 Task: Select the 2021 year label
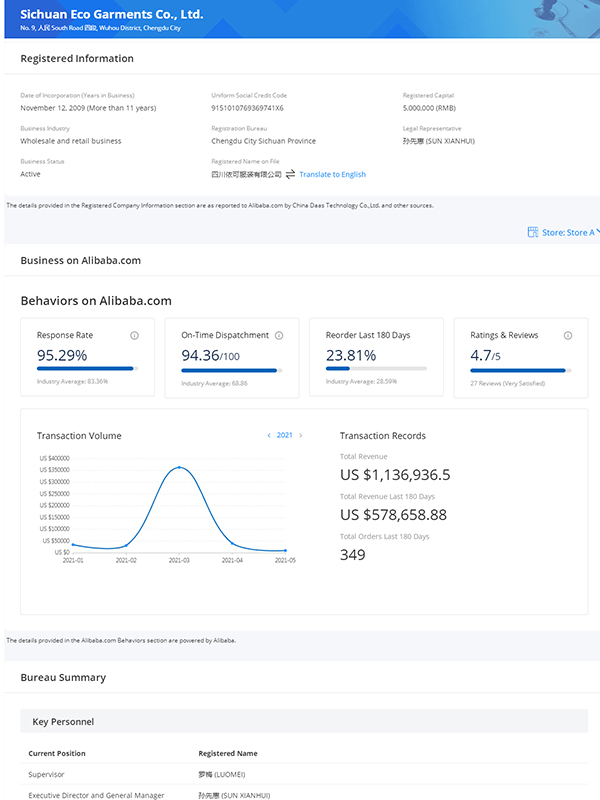coord(285,435)
